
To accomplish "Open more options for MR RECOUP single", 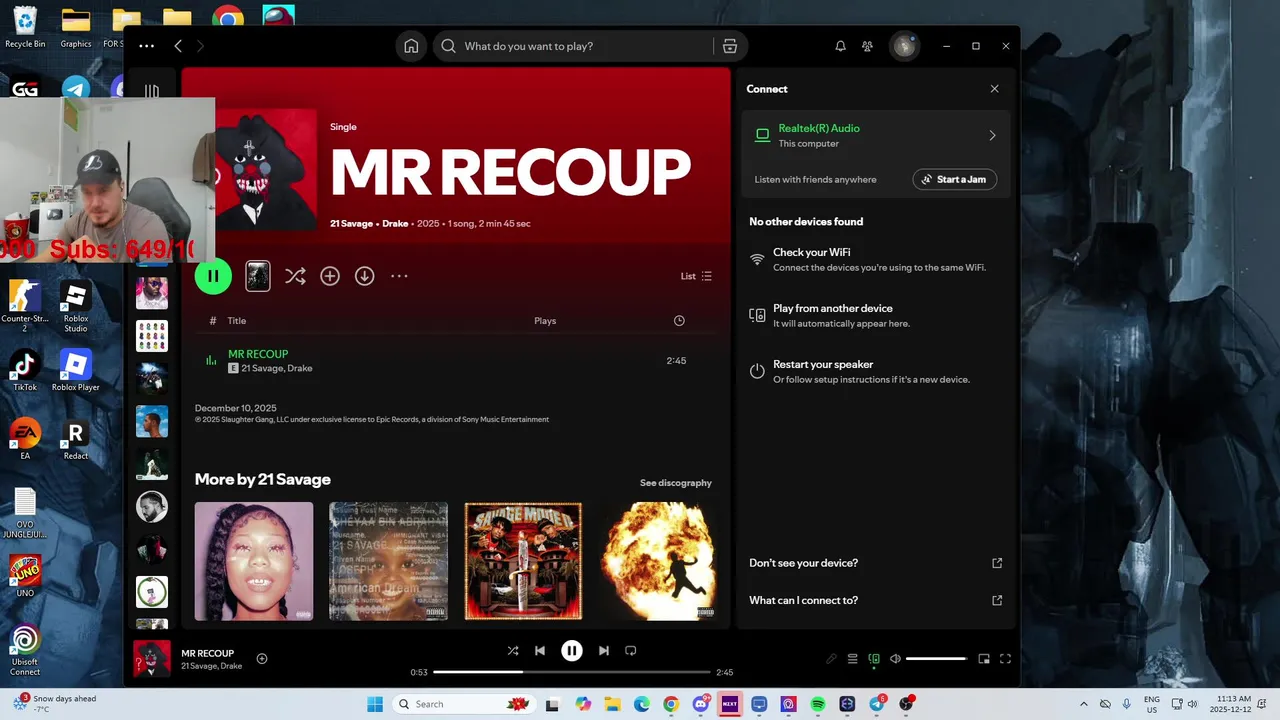I will 399,276.
